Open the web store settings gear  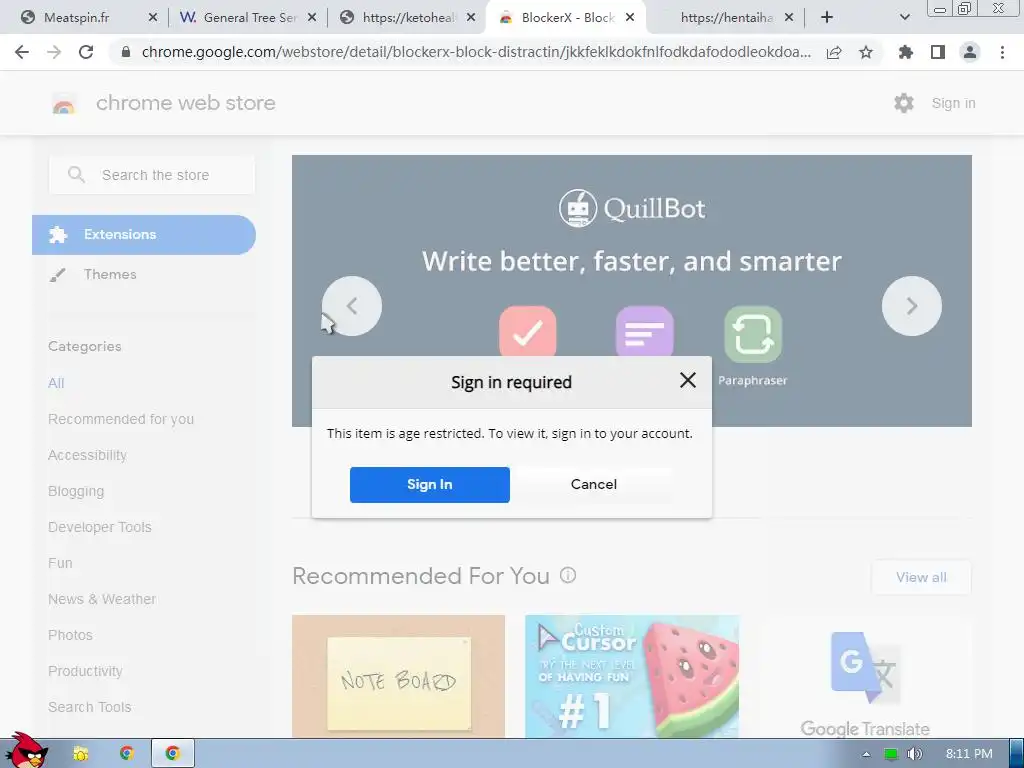point(904,103)
